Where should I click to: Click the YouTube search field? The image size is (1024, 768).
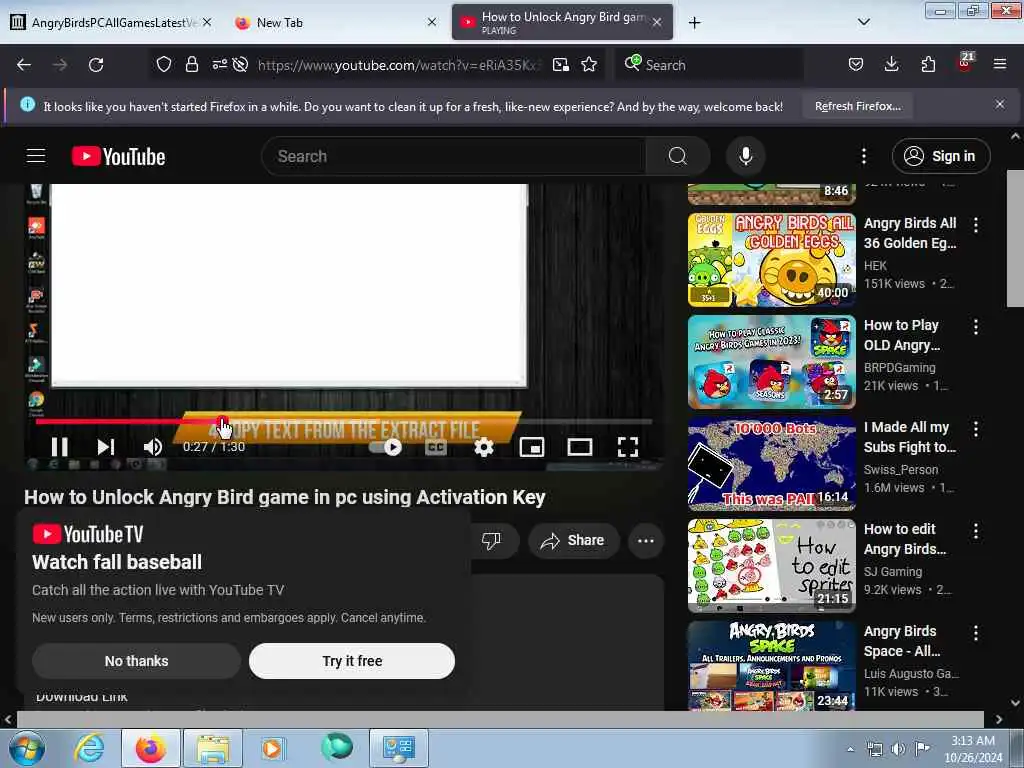(454, 156)
